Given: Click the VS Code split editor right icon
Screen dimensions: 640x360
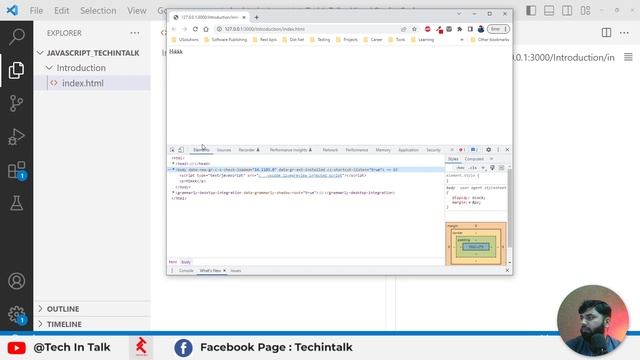Looking at the screenshot, I should (606, 33).
